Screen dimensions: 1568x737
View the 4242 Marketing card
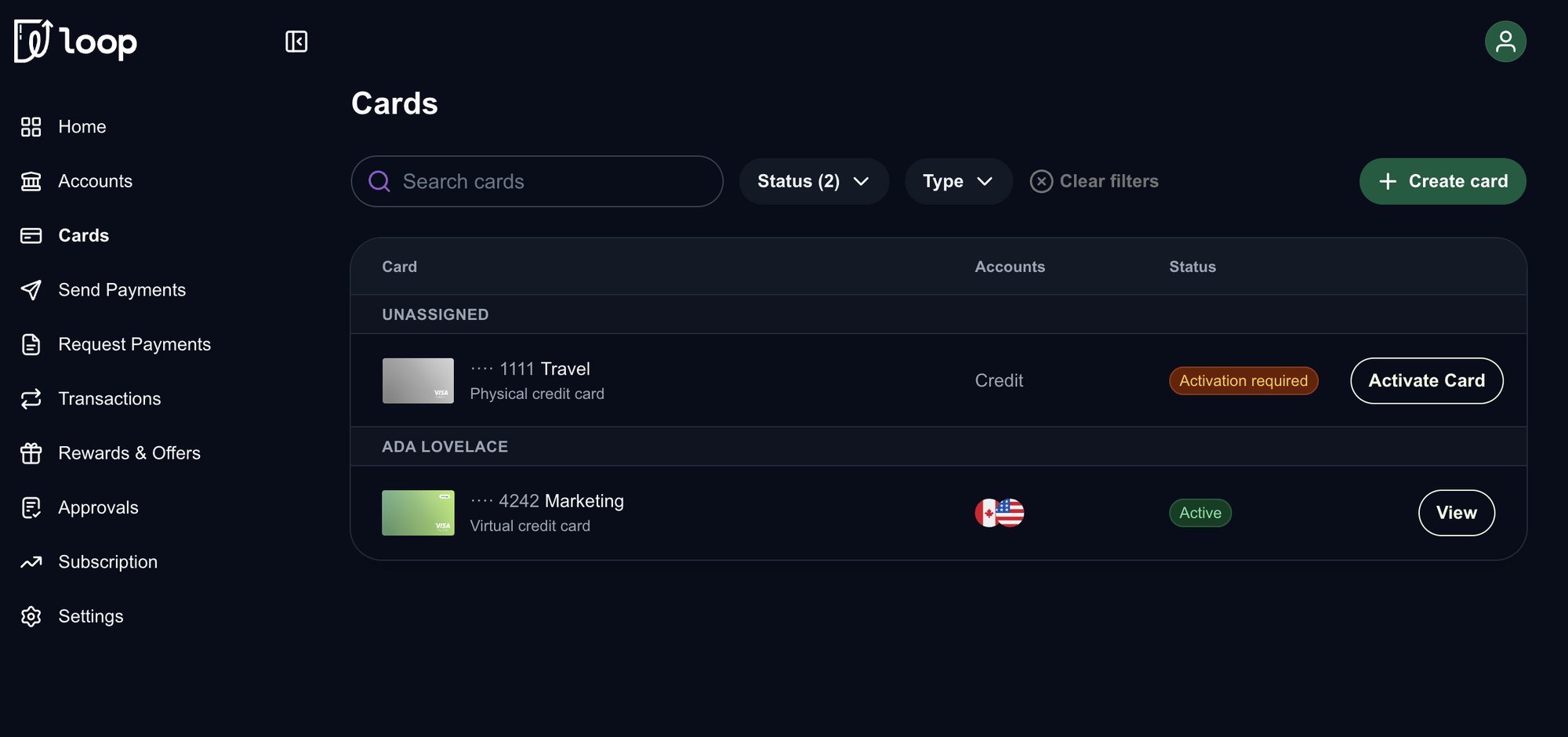pyautogui.click(x=1457, y=513)
